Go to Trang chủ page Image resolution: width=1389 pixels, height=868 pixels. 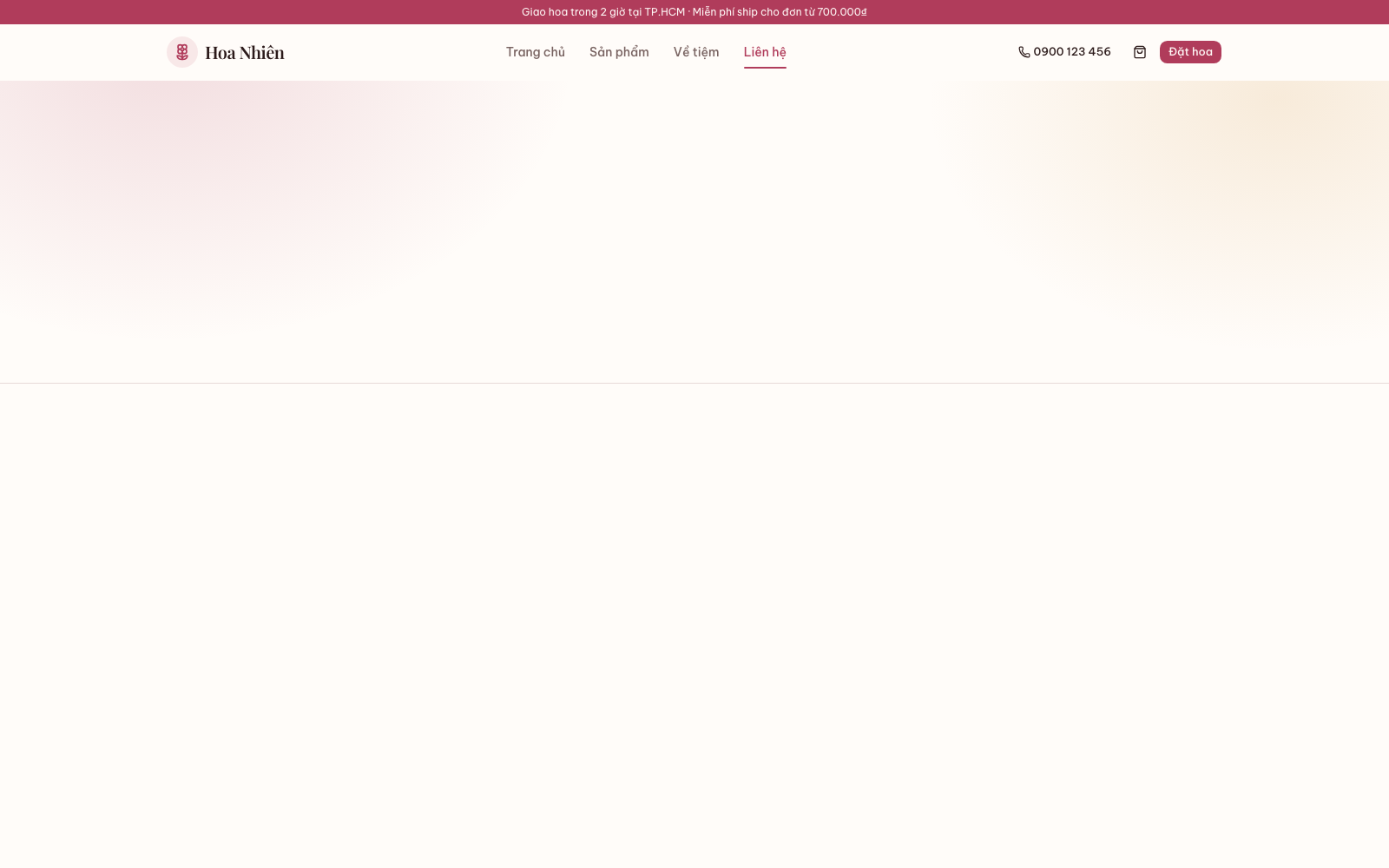[536, 52]
